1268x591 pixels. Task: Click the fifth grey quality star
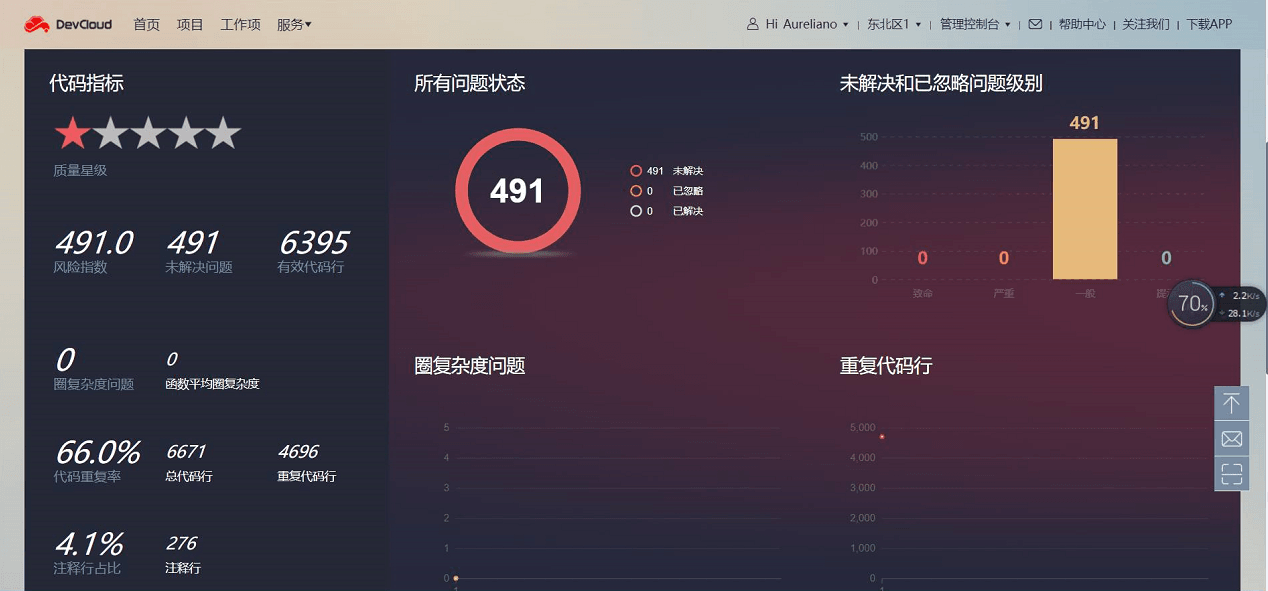[x=223, y=133]
